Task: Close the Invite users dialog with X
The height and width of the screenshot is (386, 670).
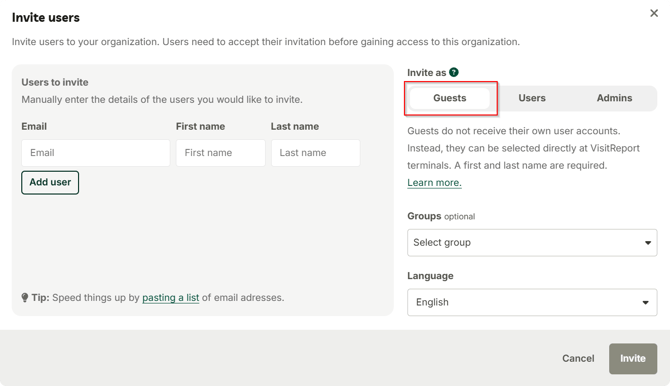Action: 654,13
